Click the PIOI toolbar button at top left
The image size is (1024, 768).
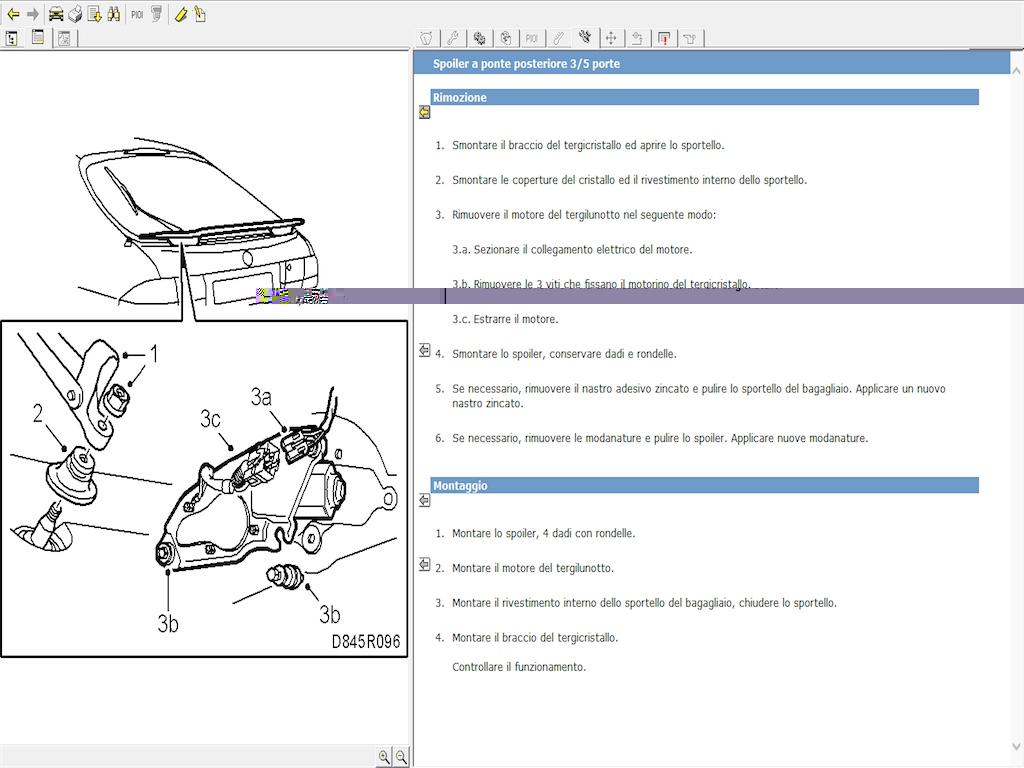[137, 14]
